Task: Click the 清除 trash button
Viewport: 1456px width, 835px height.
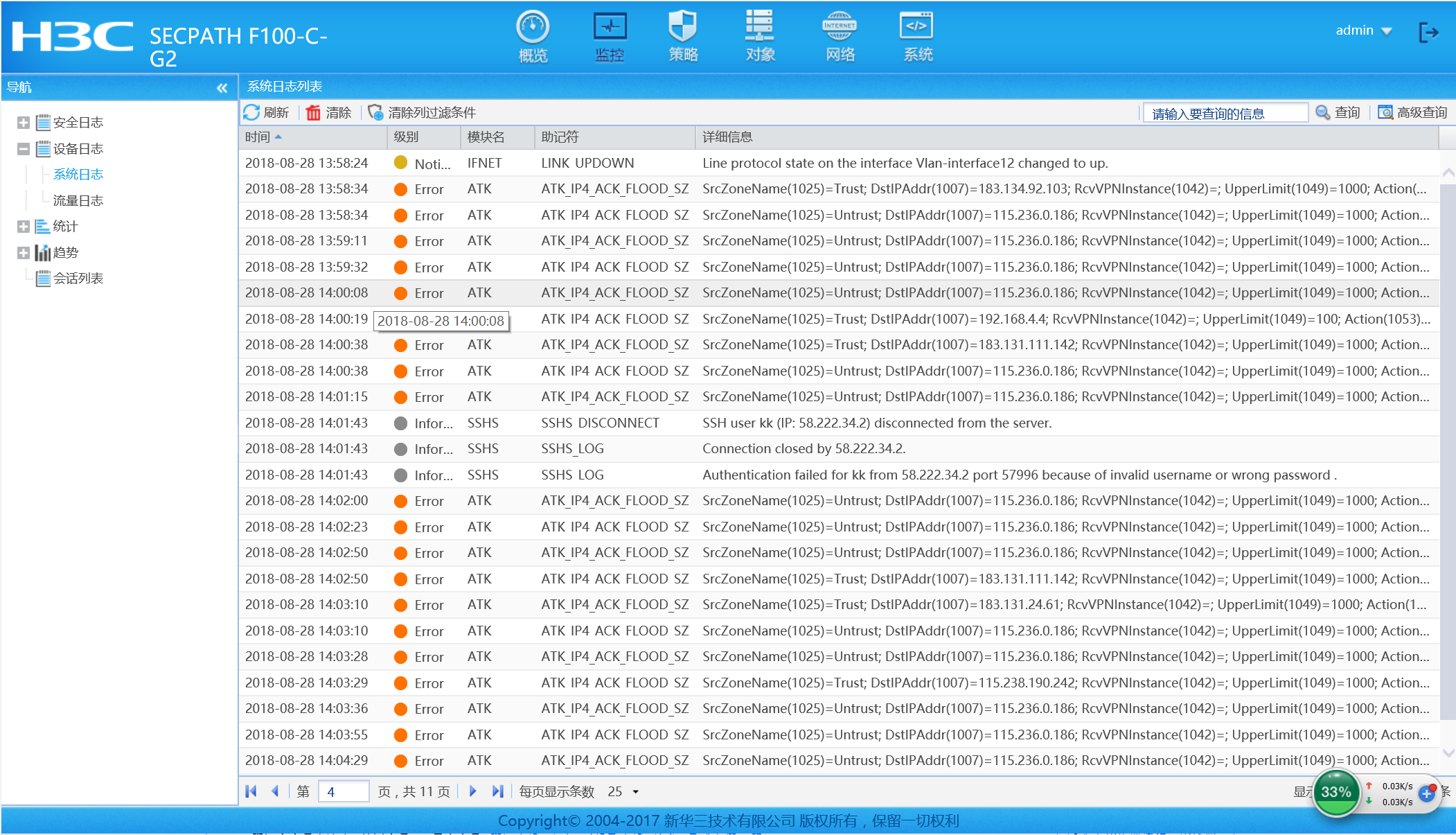Action: [x=328, y=112]
